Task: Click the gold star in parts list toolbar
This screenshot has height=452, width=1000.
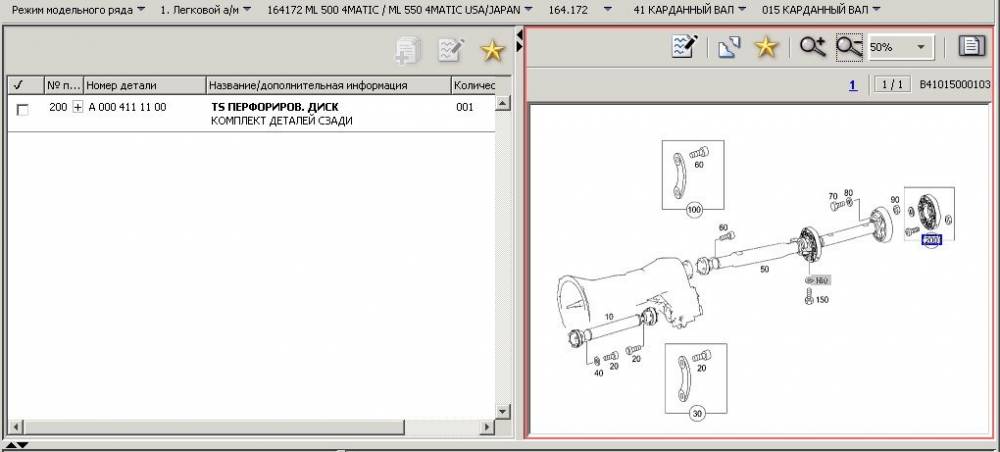Action: (491, 50)
